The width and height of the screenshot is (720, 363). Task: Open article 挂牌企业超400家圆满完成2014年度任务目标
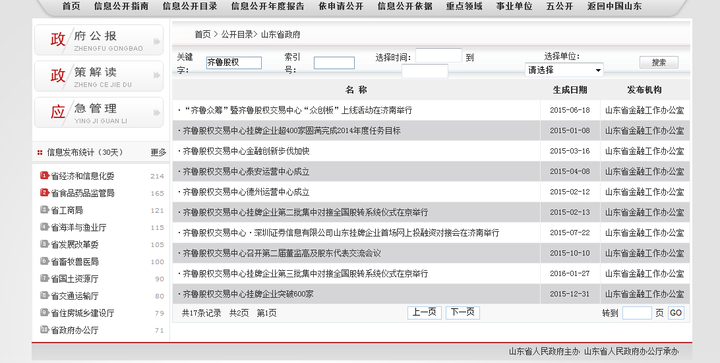pos(292,131)
